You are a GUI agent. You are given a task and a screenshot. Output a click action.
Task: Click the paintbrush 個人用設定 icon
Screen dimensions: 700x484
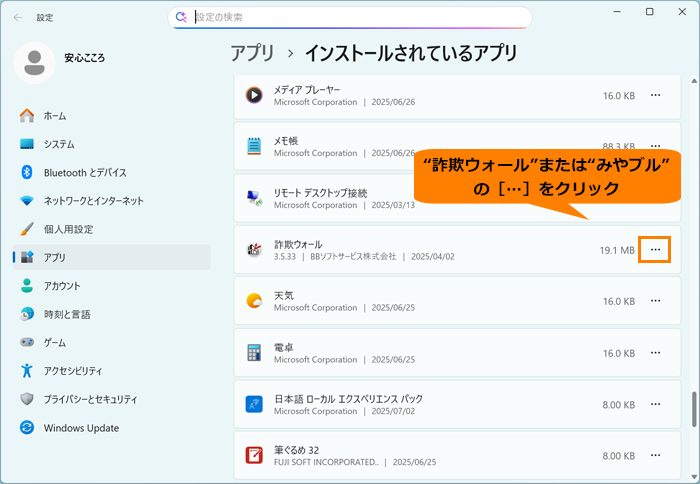27,229
